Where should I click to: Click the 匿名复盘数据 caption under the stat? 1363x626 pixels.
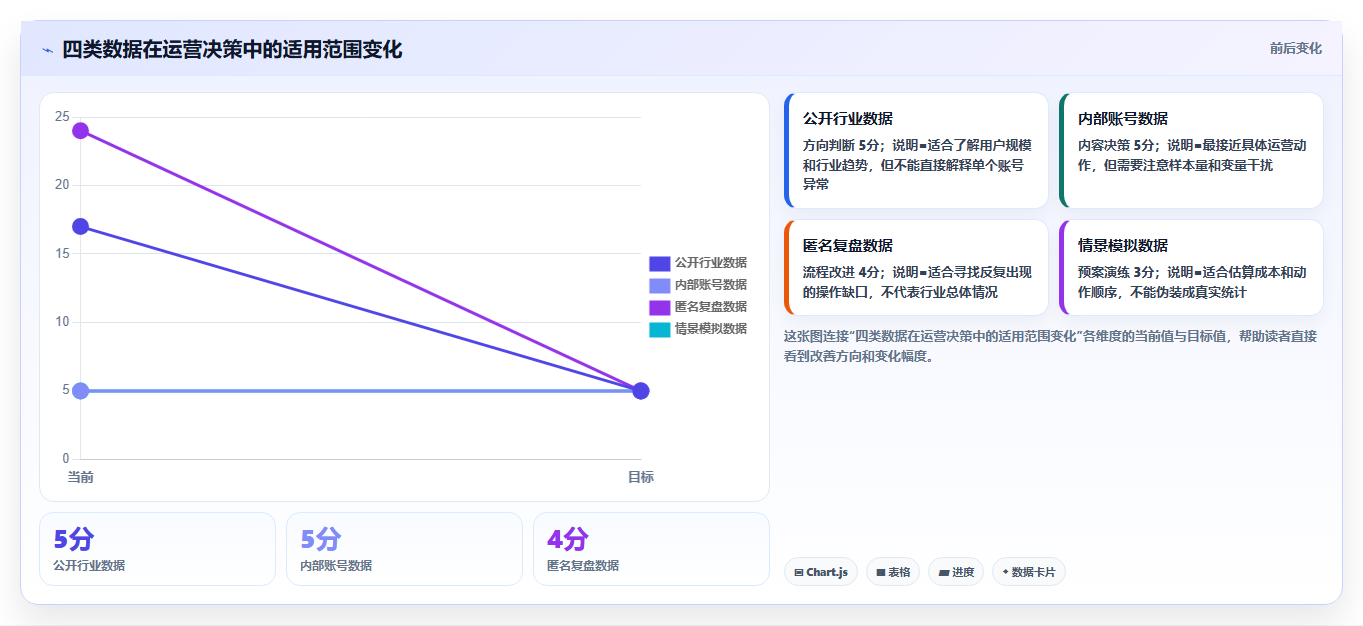tap(583, 565)
